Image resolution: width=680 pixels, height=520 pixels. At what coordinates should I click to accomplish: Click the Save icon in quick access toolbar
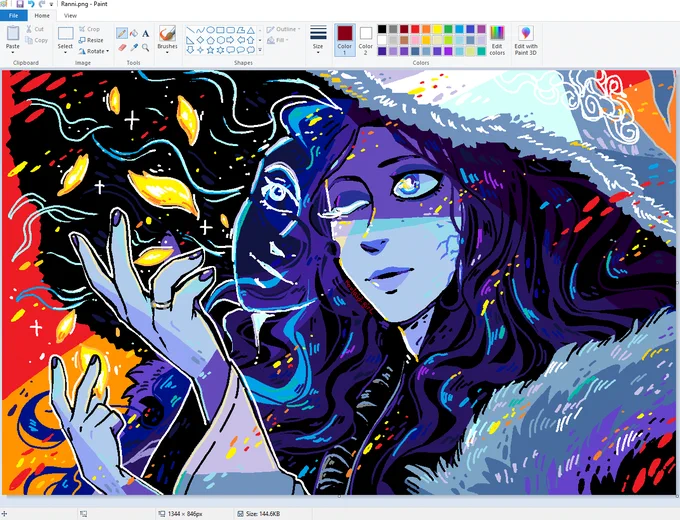[x=20, y=4]
